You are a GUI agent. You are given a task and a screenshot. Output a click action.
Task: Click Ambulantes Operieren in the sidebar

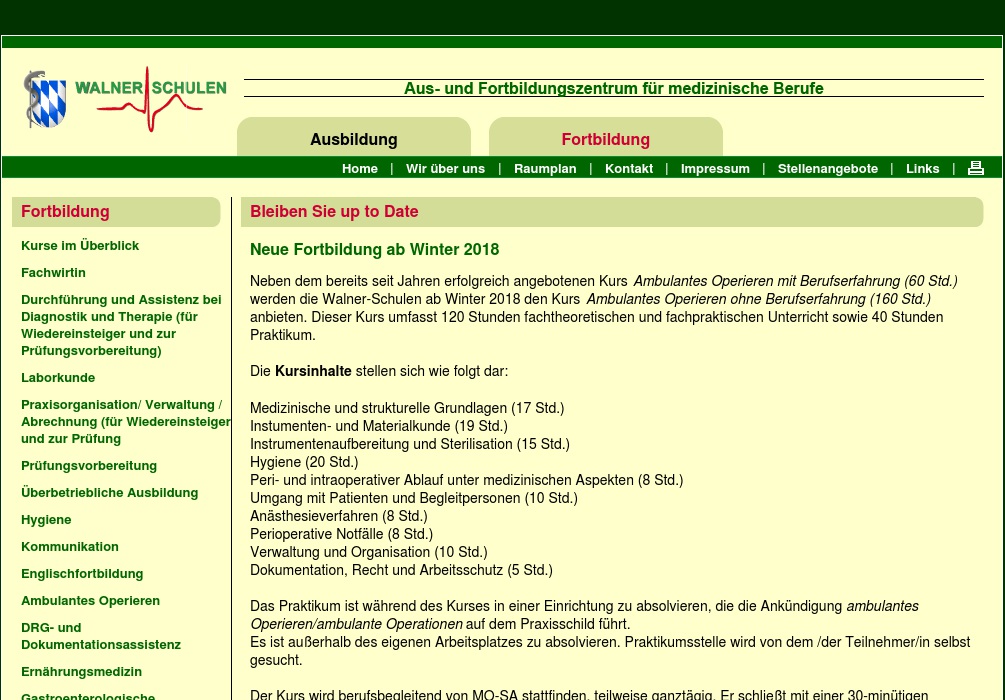[90, 601]
